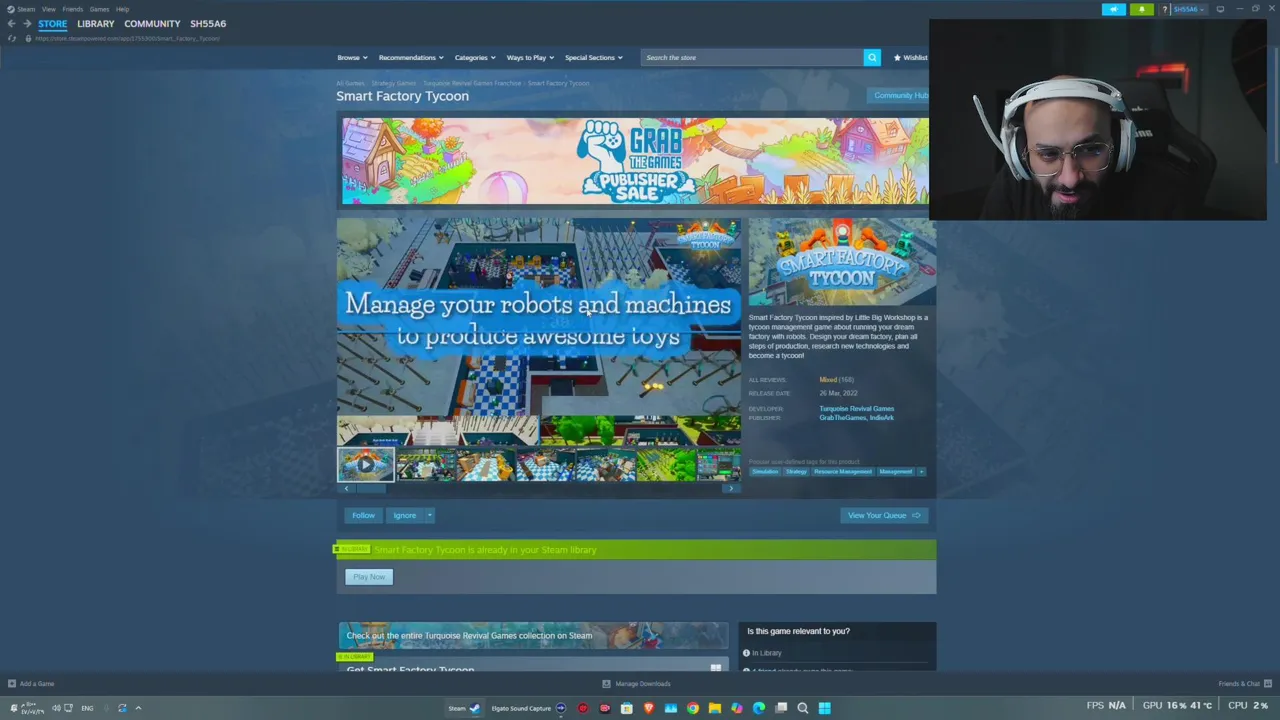
Task: Click the Play Now button
Action: tap(369, 577)
